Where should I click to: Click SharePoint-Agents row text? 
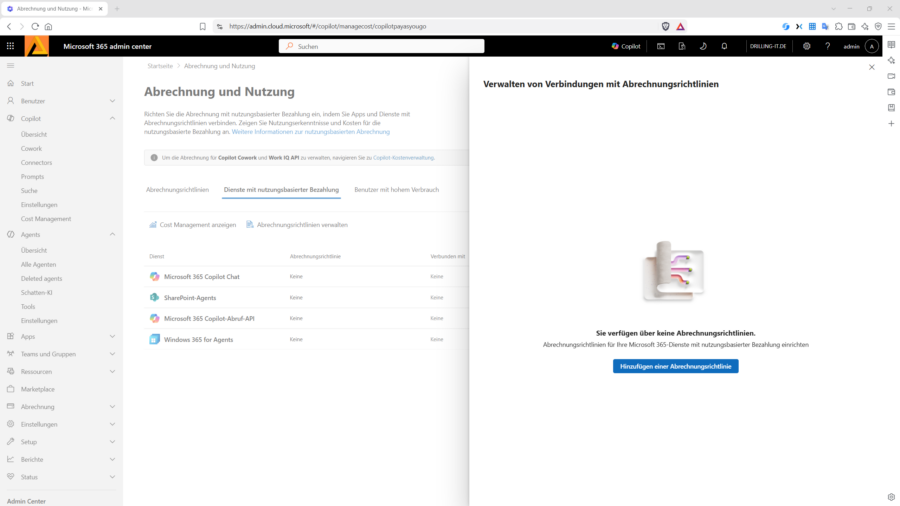click(x=190, y=298)
